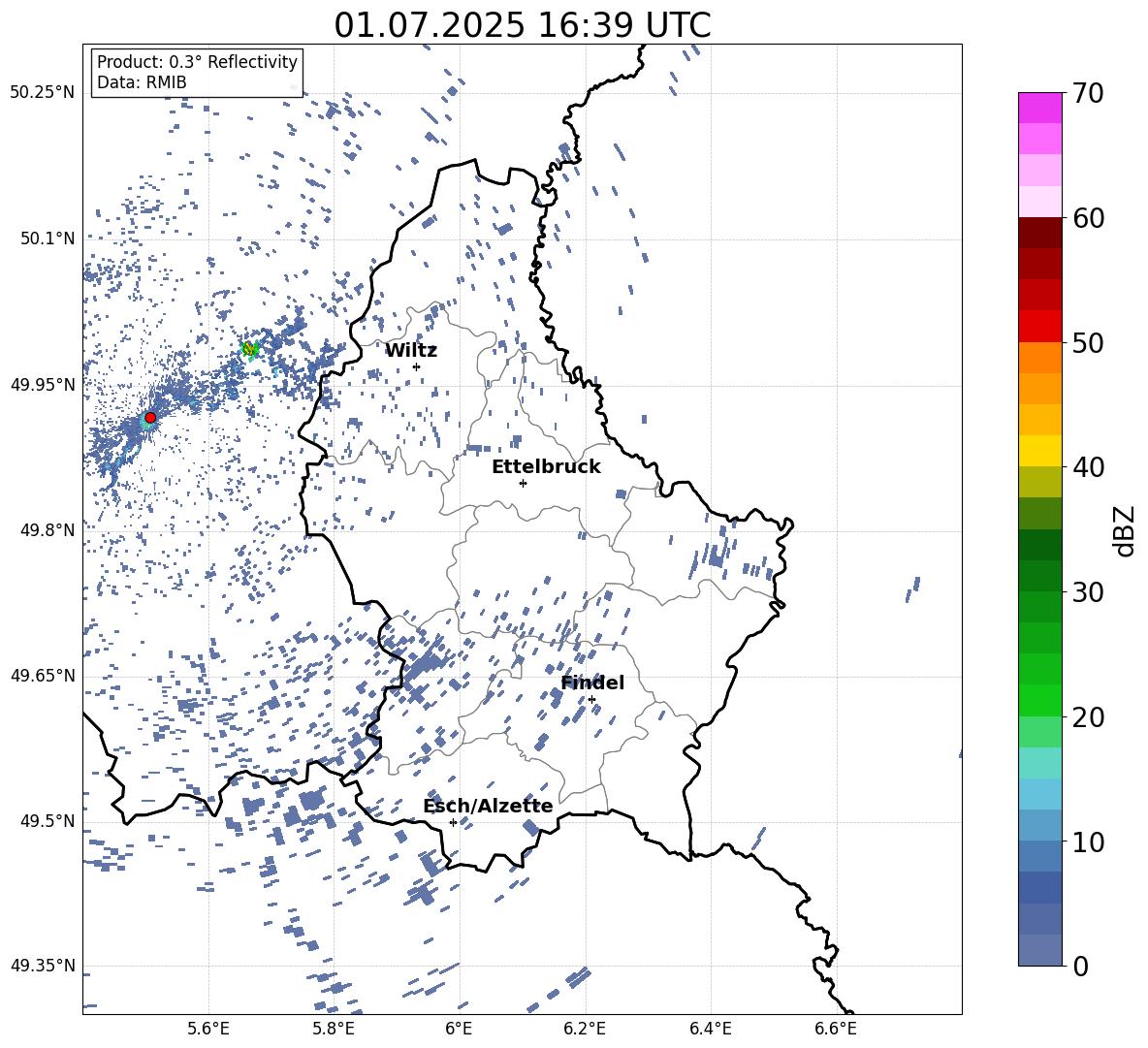Click the dBZ colorbar axis label
1148x1048 pixels.
pos(1124,530)
